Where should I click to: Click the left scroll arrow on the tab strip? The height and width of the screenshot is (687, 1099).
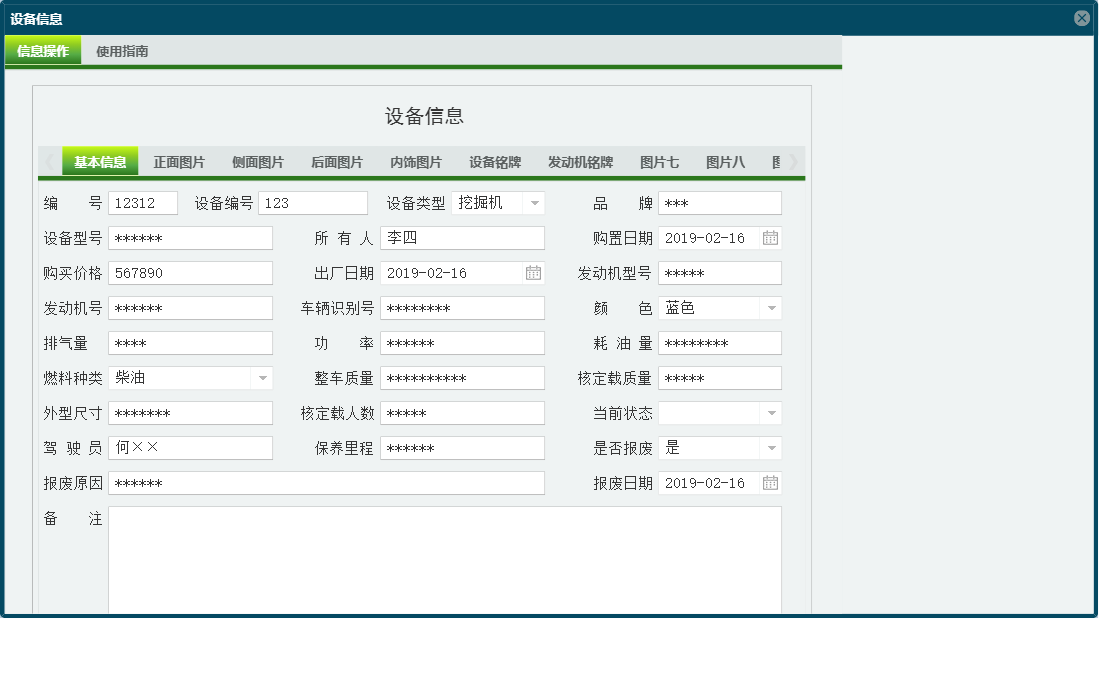coord(50,160)
